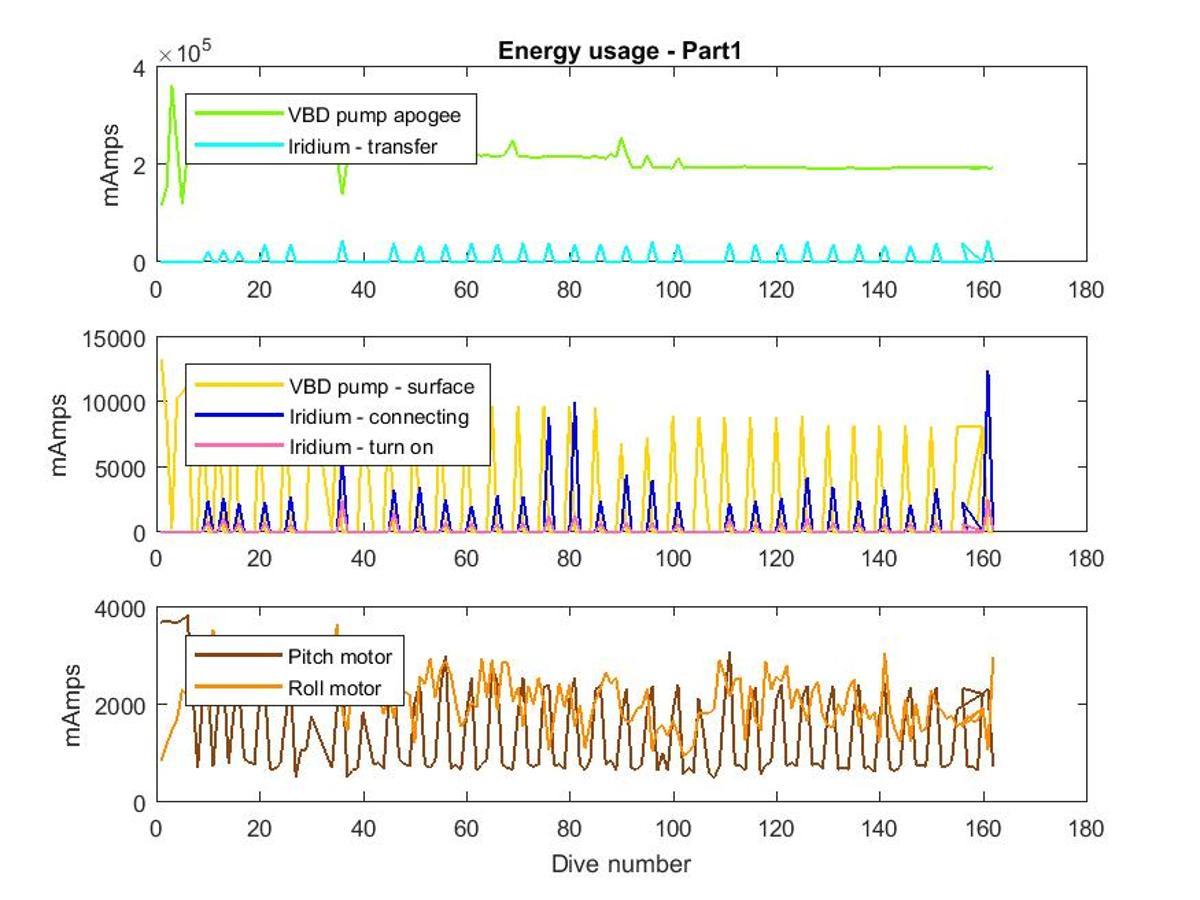Image resolution: width=1200 pixels, height=900 pixels.
Task: Select 'VBD pump apogee' legend entry
Action: pyautogui.click(x=375, y=115)
